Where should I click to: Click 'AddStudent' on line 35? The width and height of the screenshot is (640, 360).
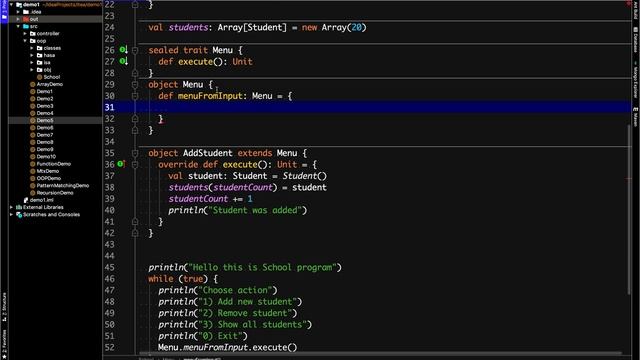click(x=207, y=153)
